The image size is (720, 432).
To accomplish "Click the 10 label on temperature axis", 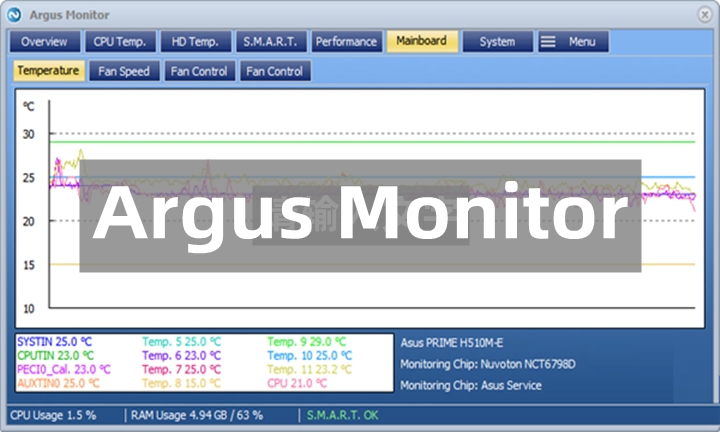I will click(x=28, y=309).
